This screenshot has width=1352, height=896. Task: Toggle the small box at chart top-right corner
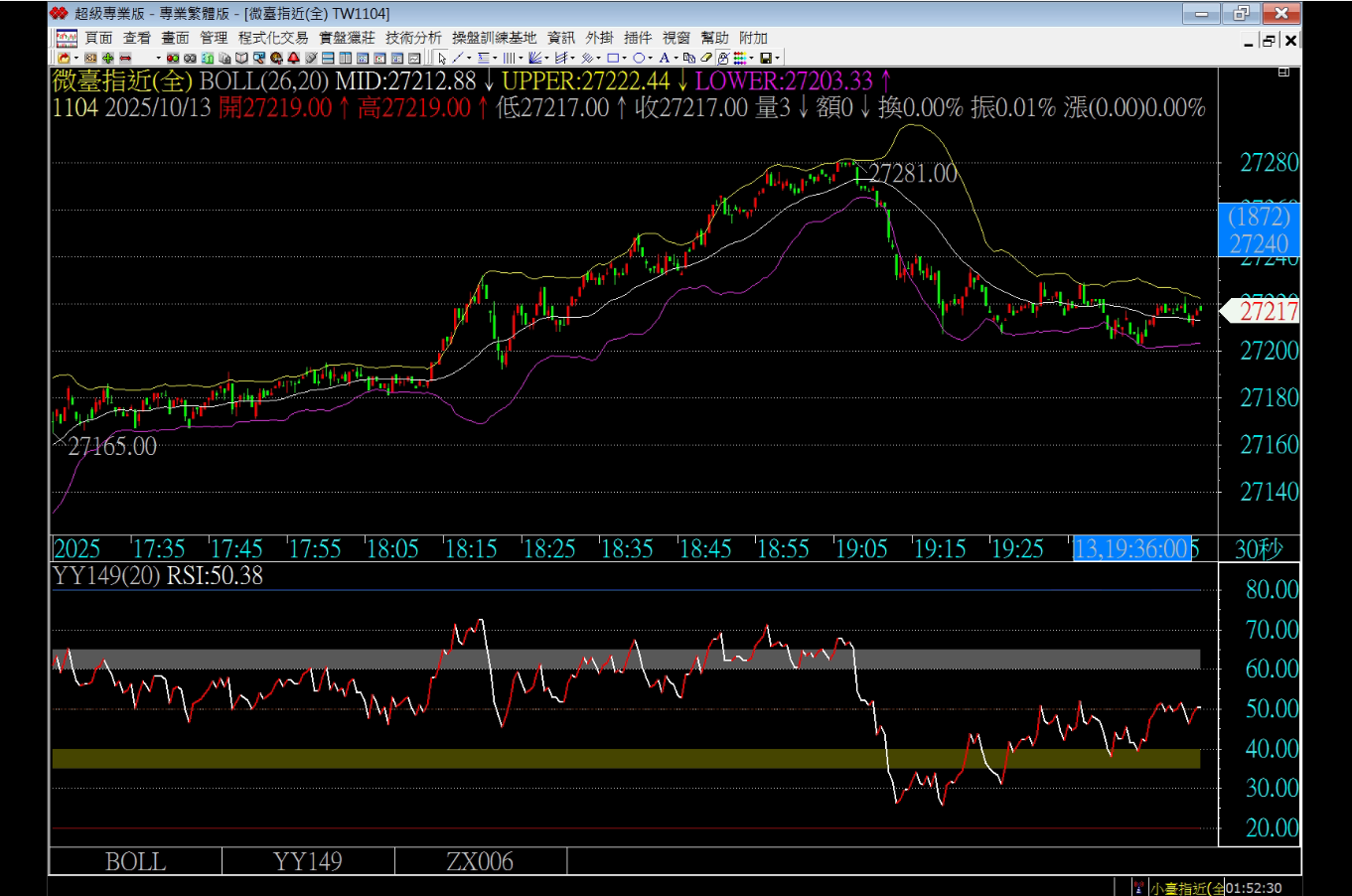coord(1283,73)
